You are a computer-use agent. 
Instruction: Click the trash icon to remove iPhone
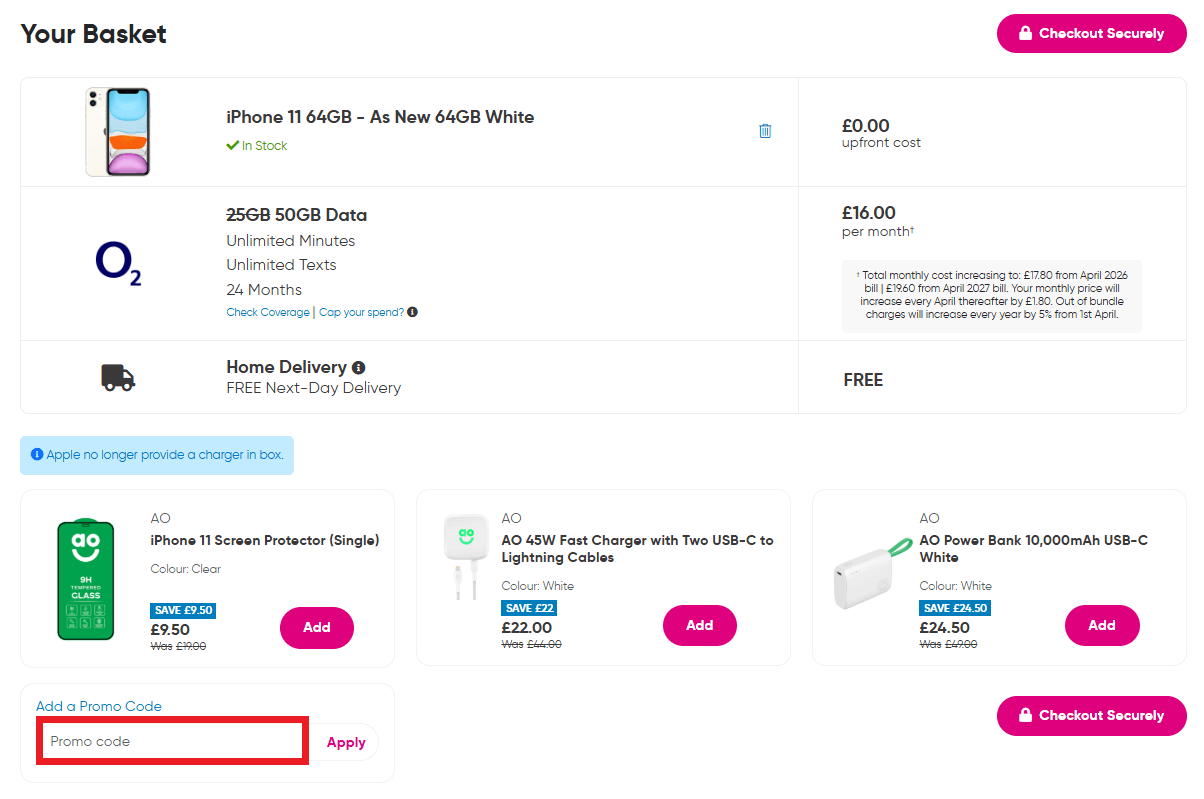[765, 131]
